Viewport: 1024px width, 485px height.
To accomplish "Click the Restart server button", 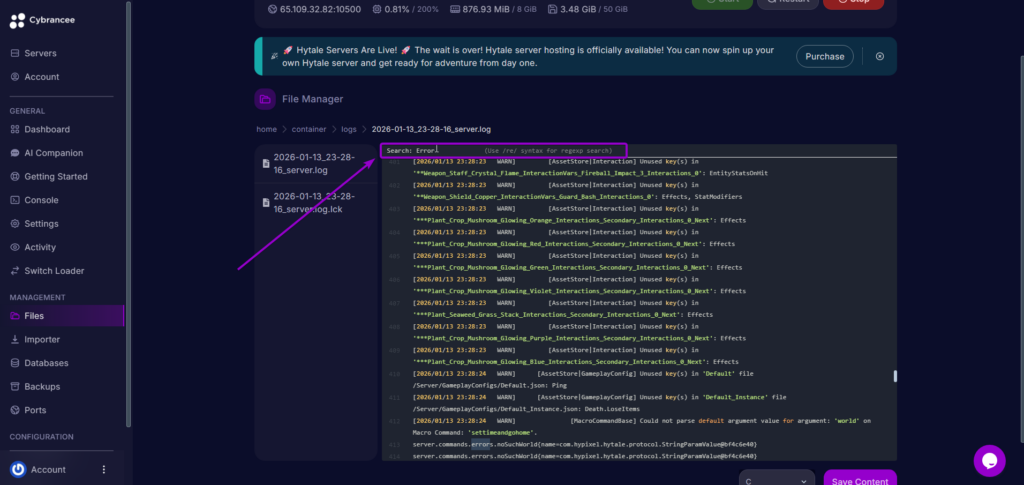I will [x=788, y=4].
